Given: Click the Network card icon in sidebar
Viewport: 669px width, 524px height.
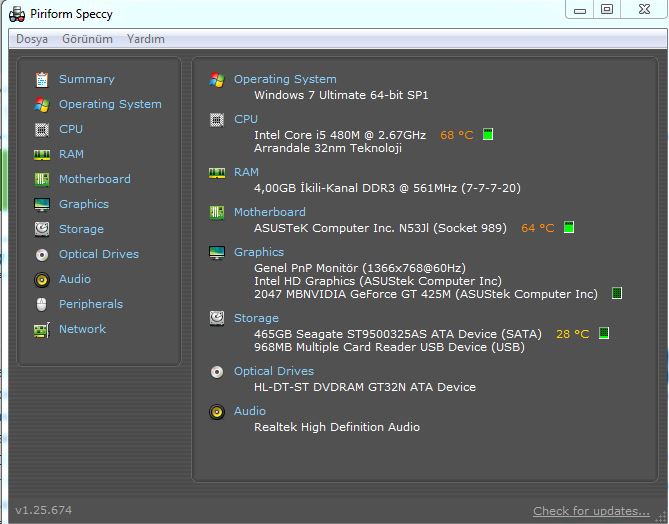Looking at the screenshot, I should [x=42, y=329].
